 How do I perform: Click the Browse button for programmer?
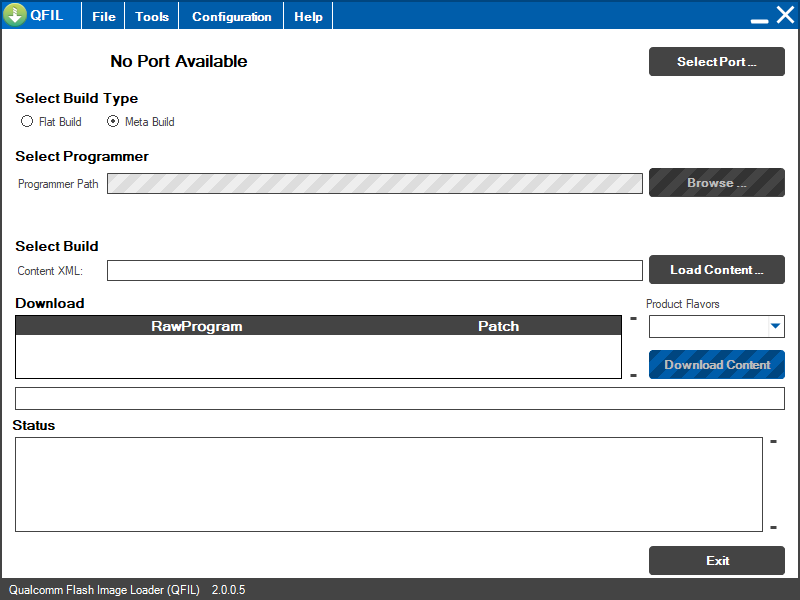[x=716, y=183]
